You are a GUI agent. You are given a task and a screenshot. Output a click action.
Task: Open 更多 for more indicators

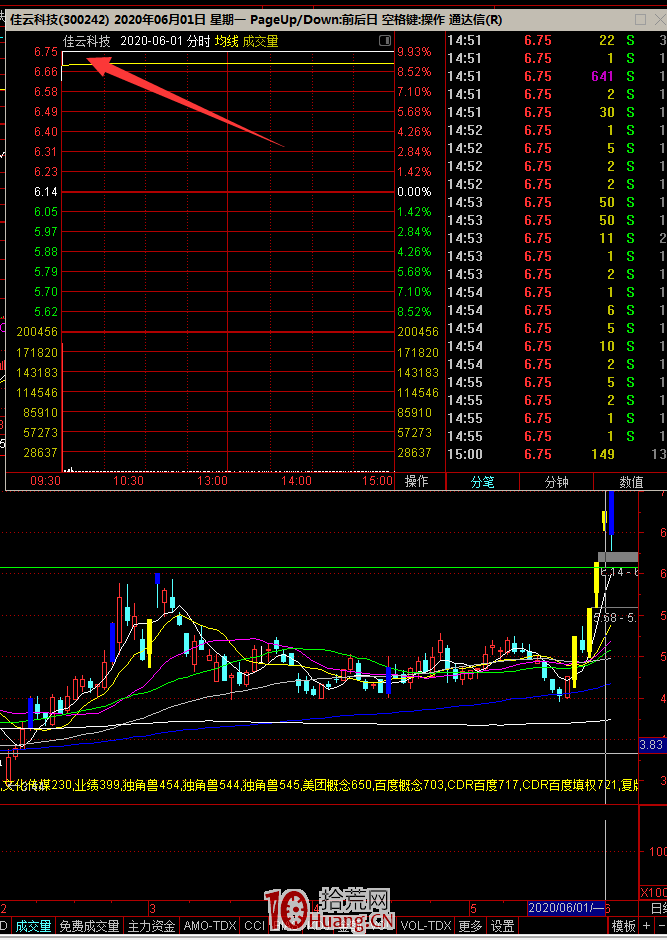point(470,926)
